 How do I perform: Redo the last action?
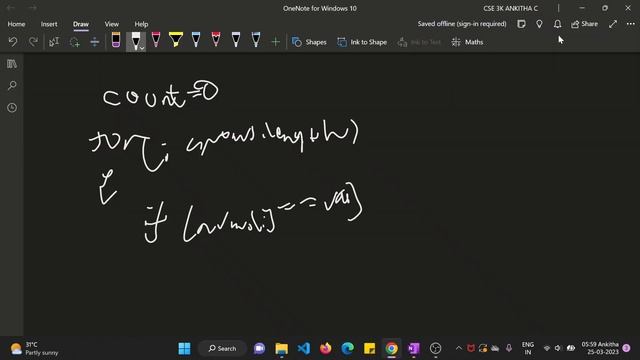(x=33, y=42)
